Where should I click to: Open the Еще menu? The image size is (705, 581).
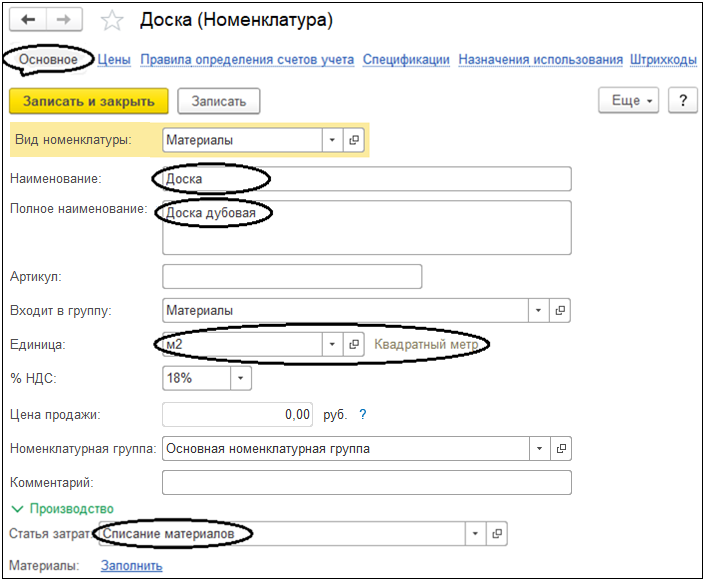click(x=628, y=100)
